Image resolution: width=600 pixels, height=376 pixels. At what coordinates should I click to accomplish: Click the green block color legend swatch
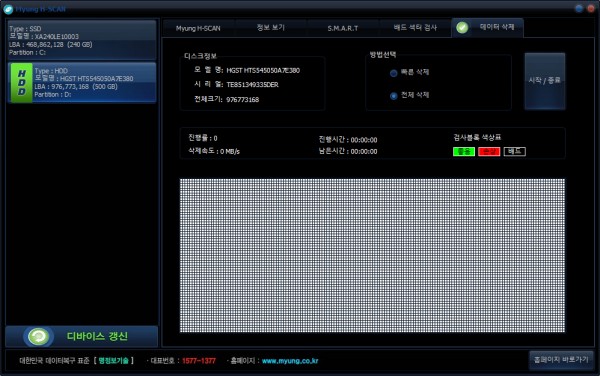point(464,151)
